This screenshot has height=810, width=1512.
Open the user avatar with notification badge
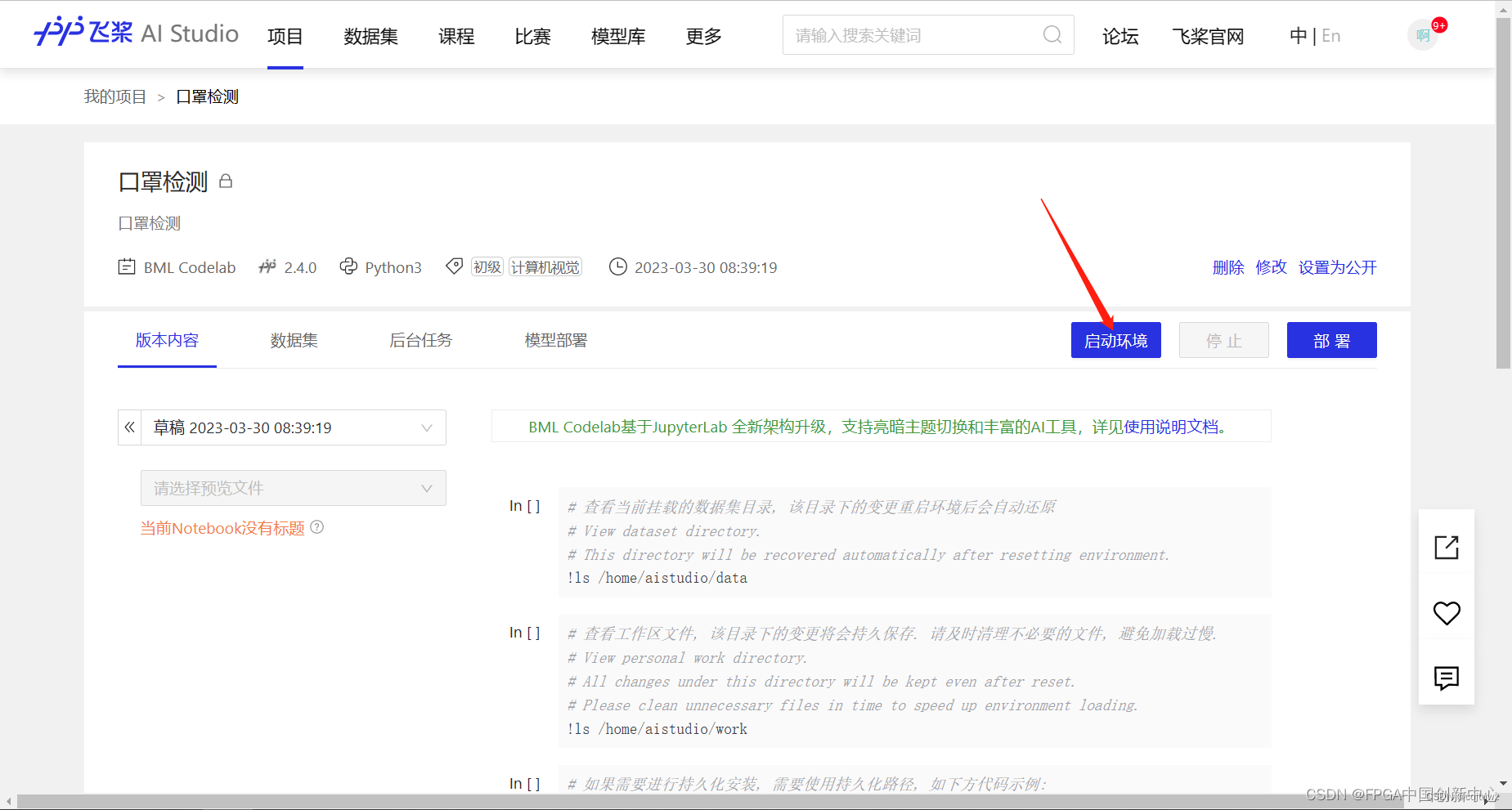click(x=1423, y=35)
